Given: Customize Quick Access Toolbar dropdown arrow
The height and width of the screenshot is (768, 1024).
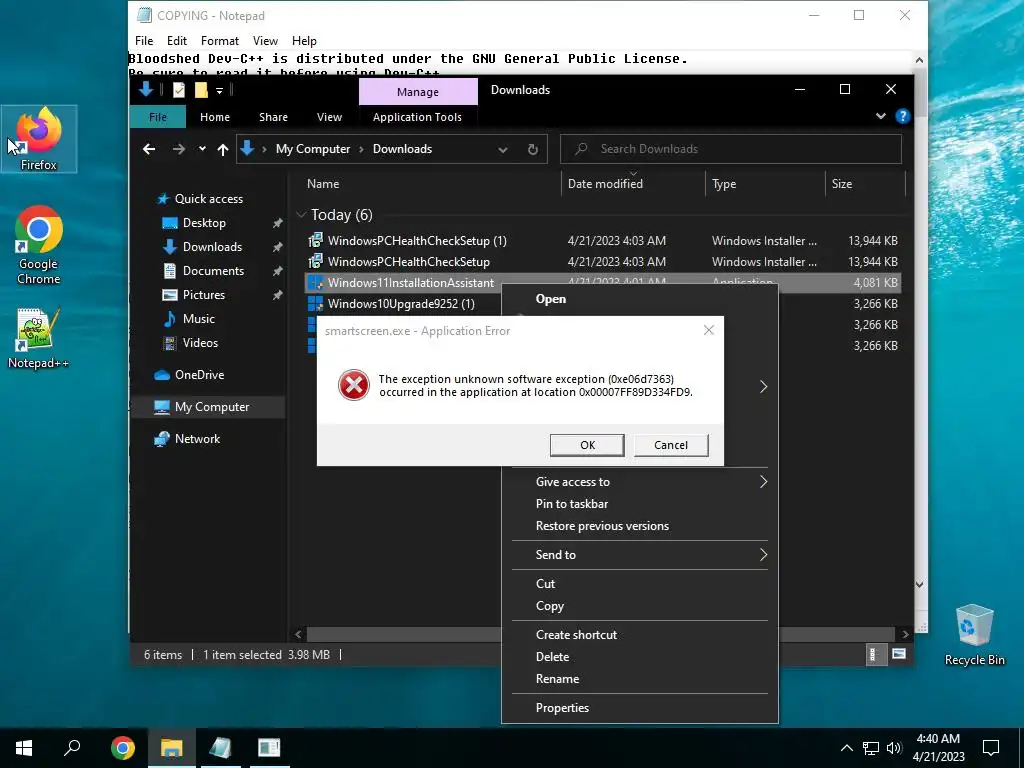Looking at the screenshot, I should tap(219, 90).
